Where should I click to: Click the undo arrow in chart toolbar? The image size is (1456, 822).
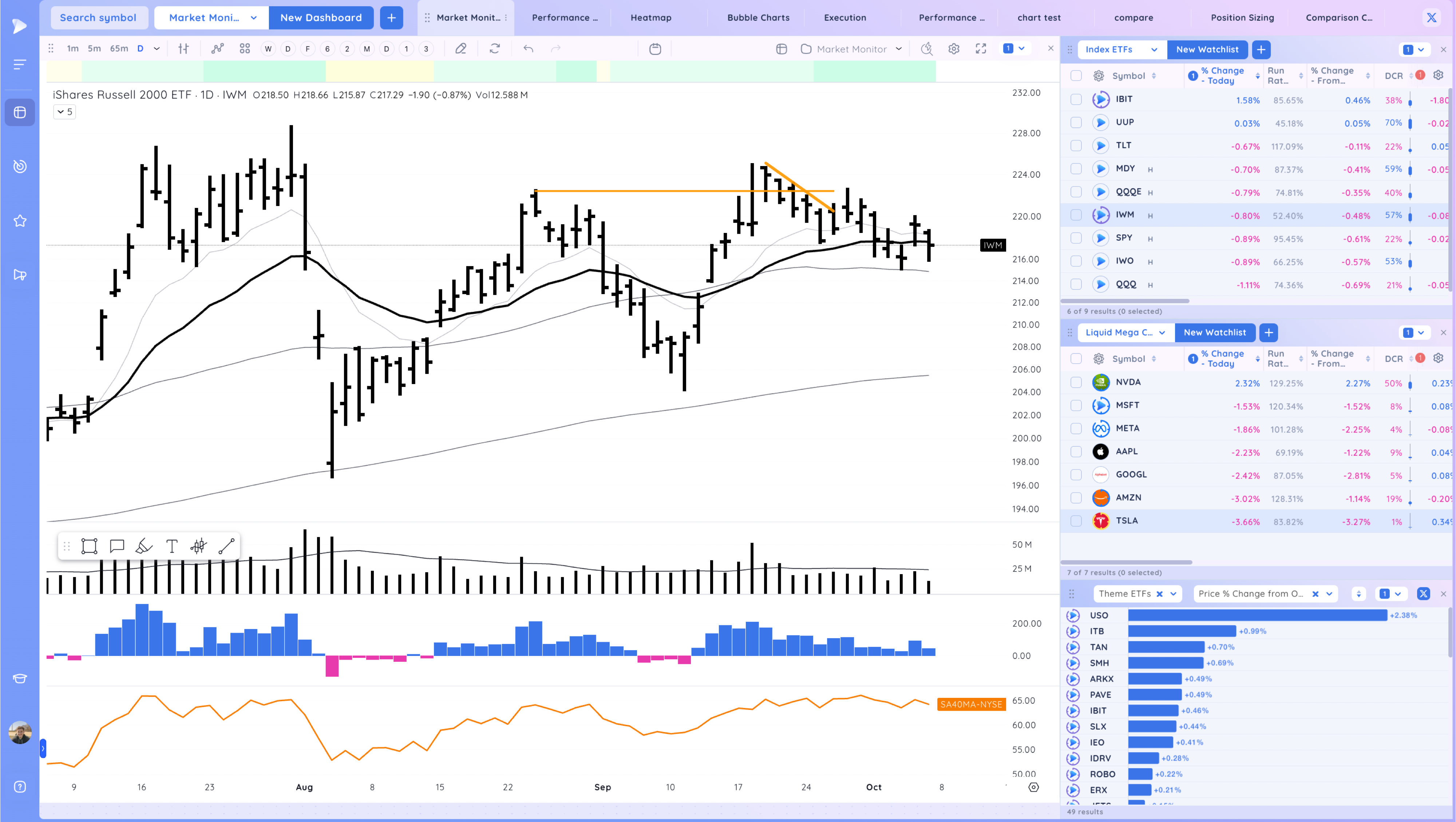(528, 49)
